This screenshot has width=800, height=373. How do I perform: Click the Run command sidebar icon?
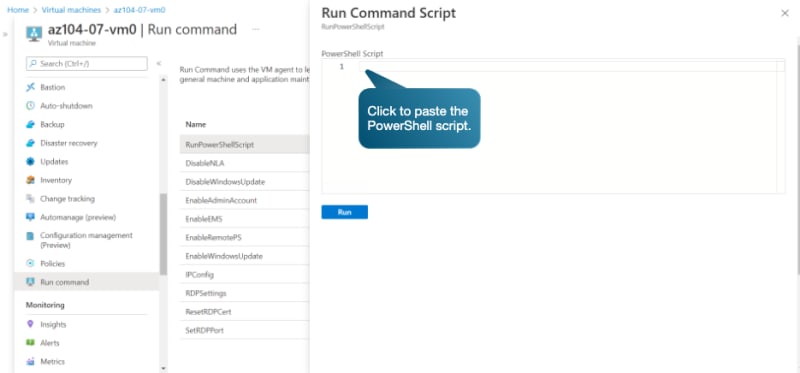coord(30,282)
